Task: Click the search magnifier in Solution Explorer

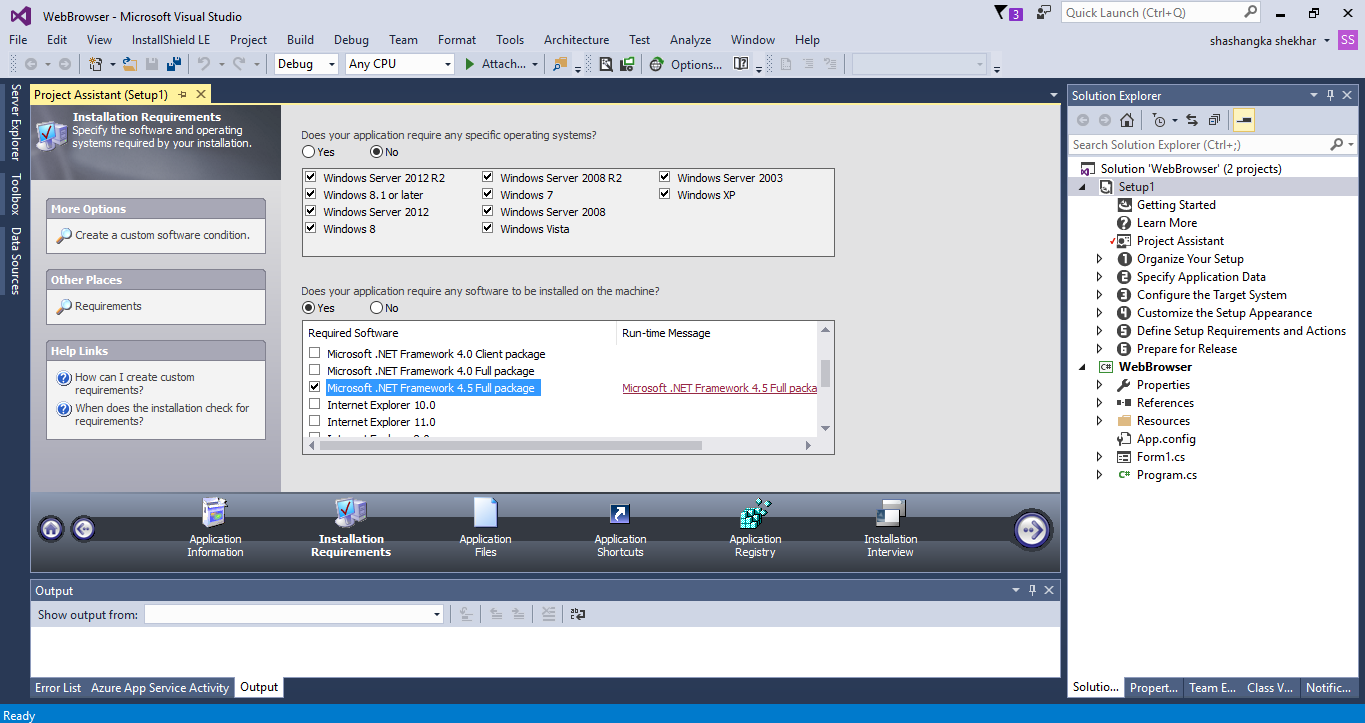Action: (x=1337, y=145)
